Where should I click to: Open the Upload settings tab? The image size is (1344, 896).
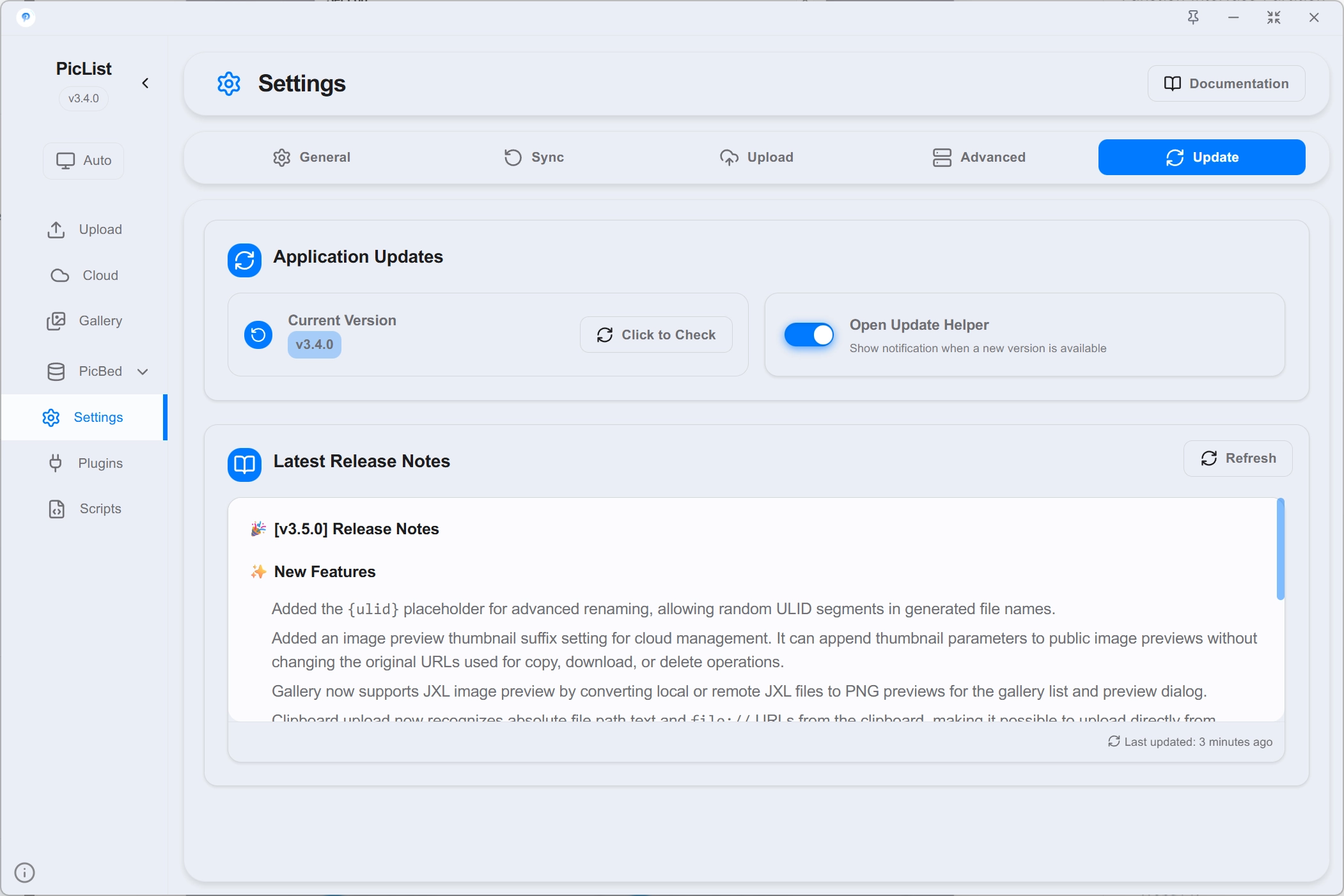pyautogui.click(x=756, y=157)
